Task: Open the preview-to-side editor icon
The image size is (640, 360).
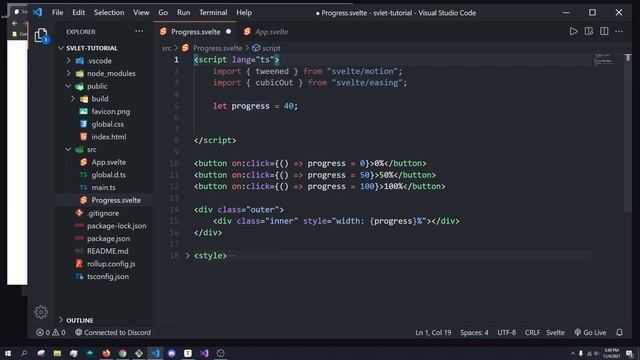Action: tap(589, 31)
